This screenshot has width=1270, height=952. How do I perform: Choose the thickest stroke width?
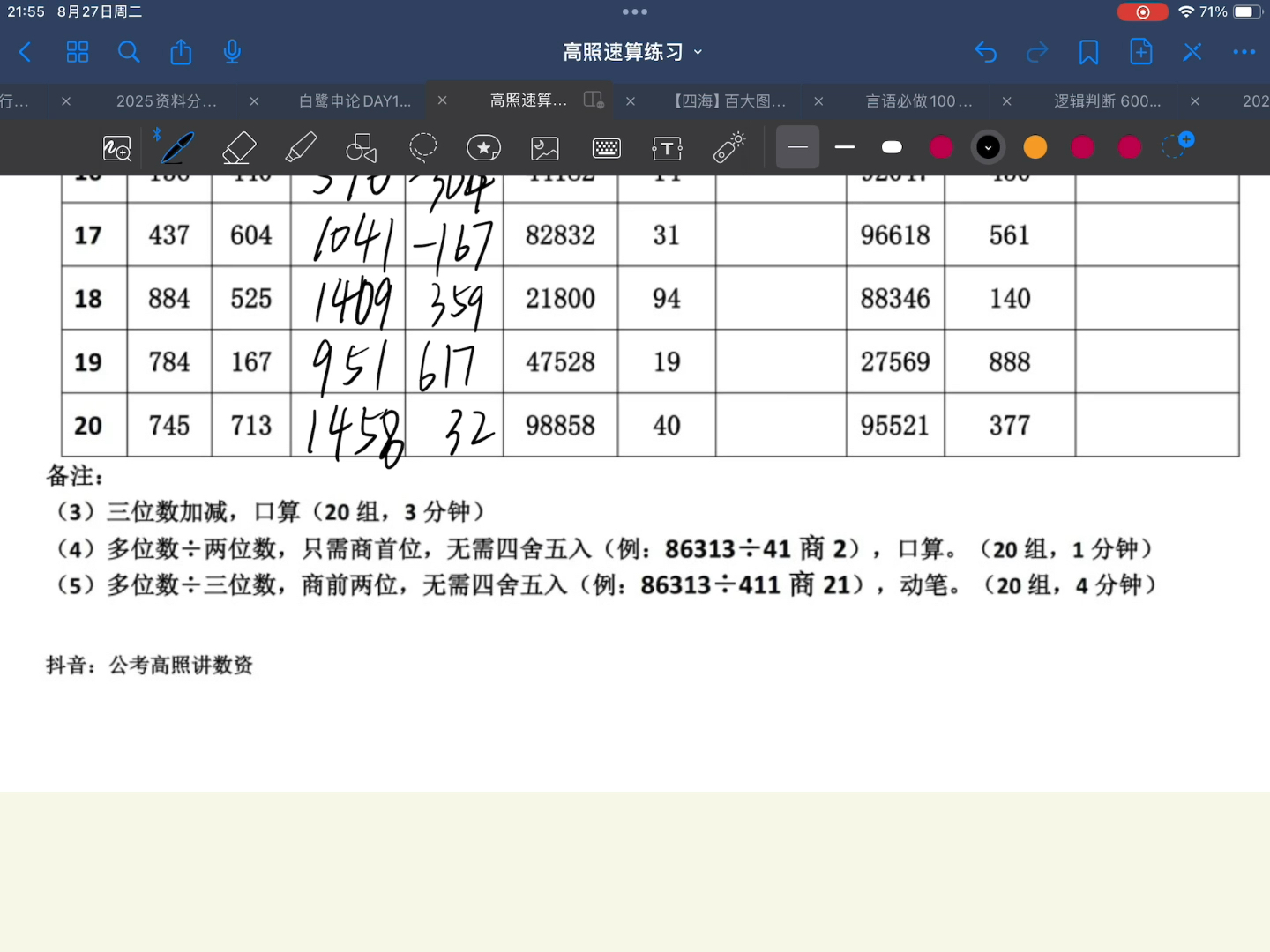892,147
